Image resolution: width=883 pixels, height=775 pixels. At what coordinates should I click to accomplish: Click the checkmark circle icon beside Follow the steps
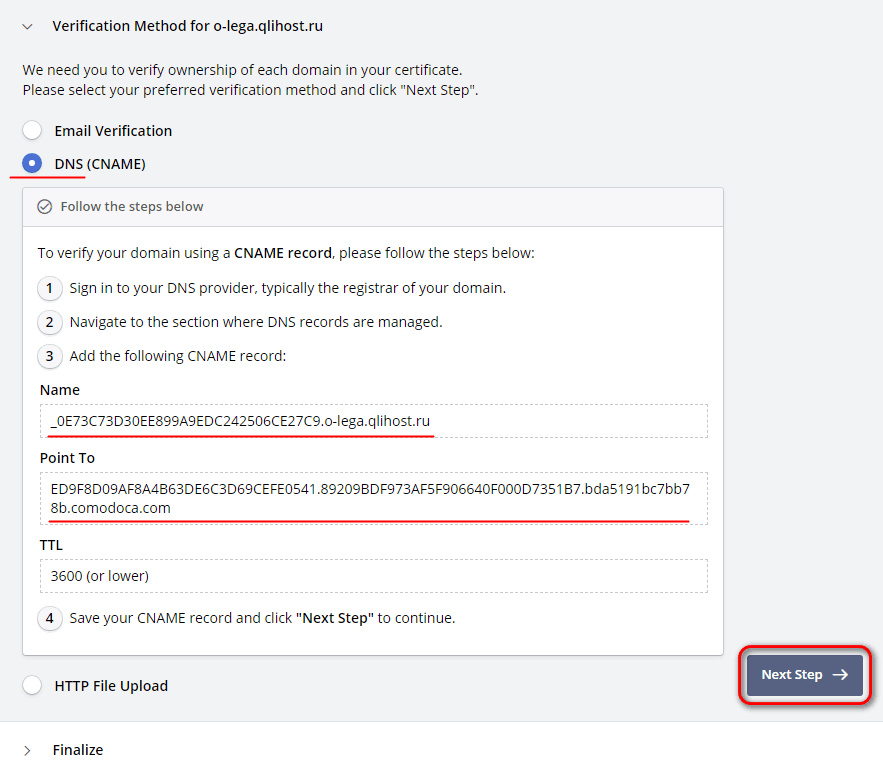click(45, 207)
